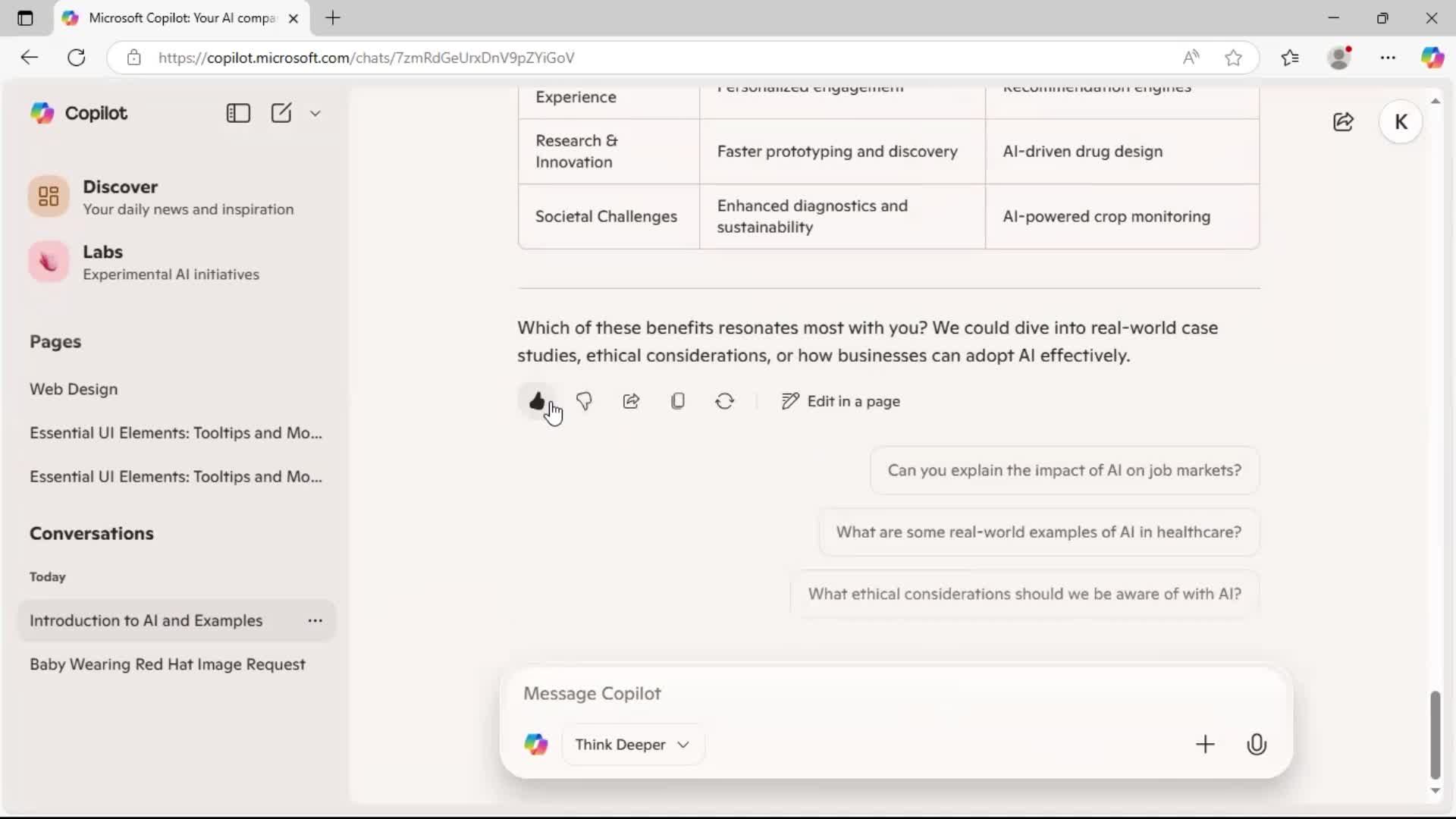1456x819 pixels.
Task: Click the scroll down arrow of page scrollbar
Action: [1435, 790]
